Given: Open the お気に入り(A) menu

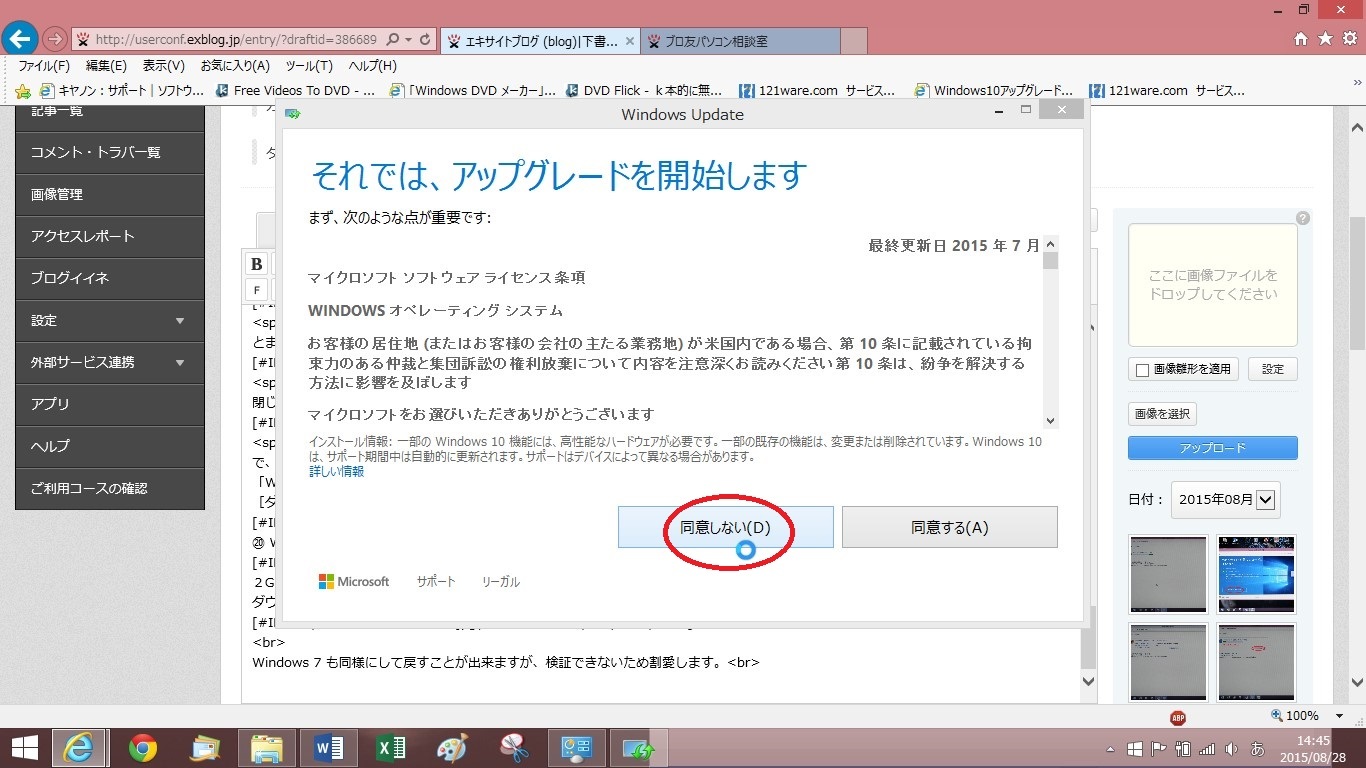Looking at the screenshot, I should 235,66.
